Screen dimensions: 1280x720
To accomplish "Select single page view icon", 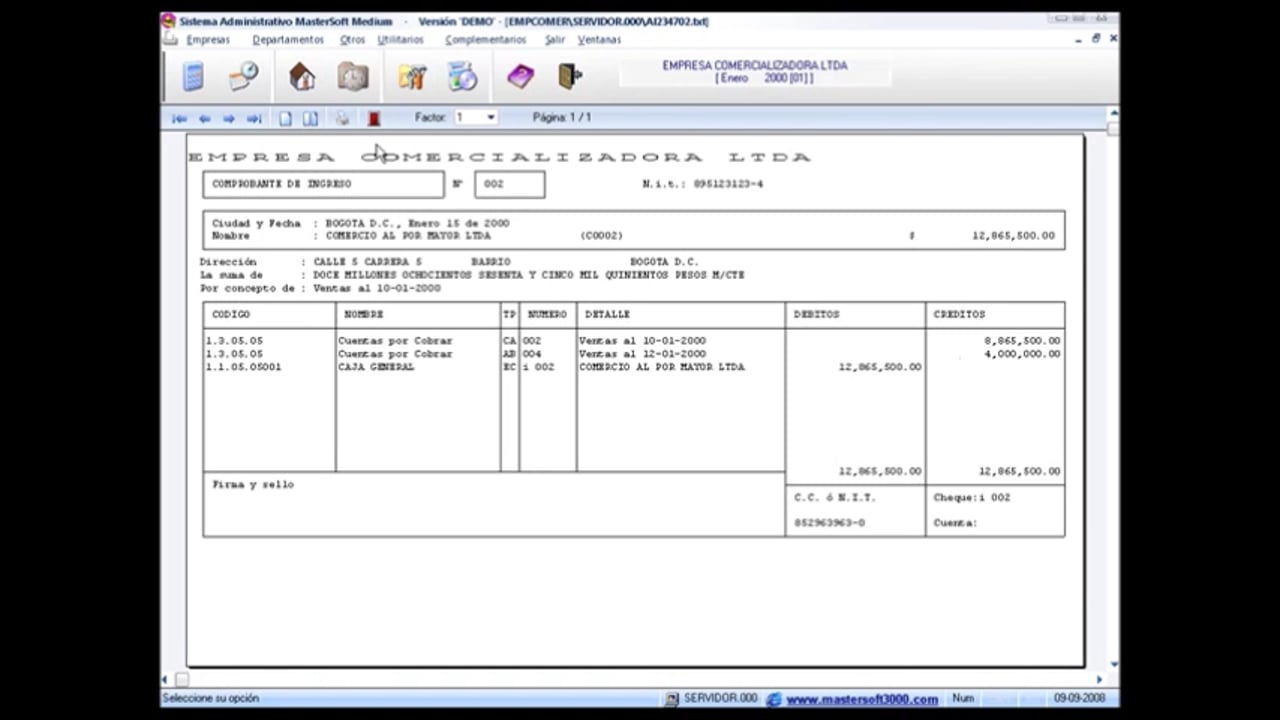I will coord(285,118).
